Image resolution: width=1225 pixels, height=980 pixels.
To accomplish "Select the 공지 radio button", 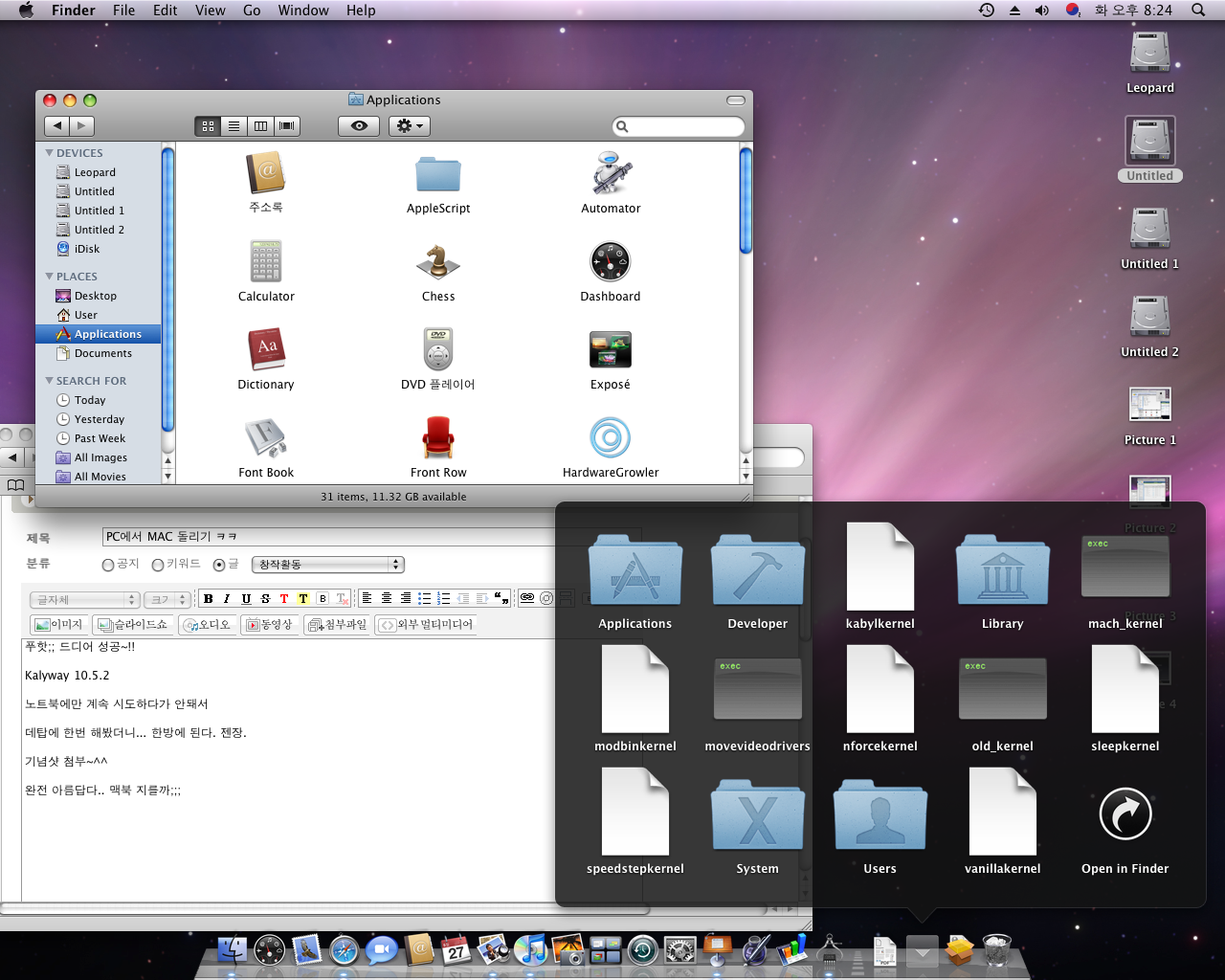I will 108,565.
